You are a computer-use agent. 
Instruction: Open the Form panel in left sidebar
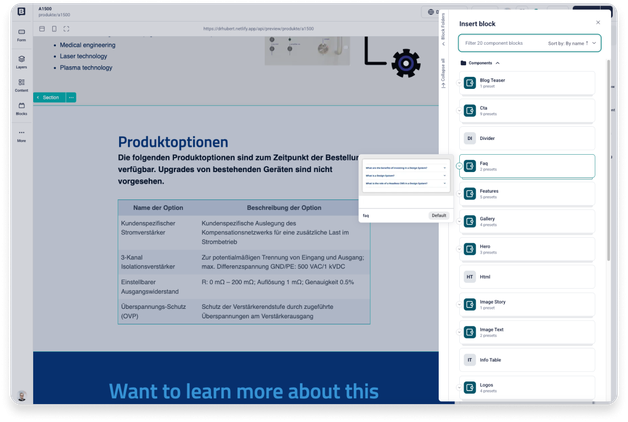coord(21,35)
